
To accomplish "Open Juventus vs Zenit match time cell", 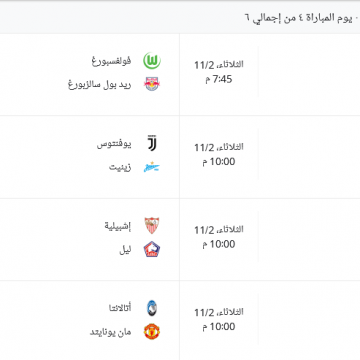I will pos(219,154).
